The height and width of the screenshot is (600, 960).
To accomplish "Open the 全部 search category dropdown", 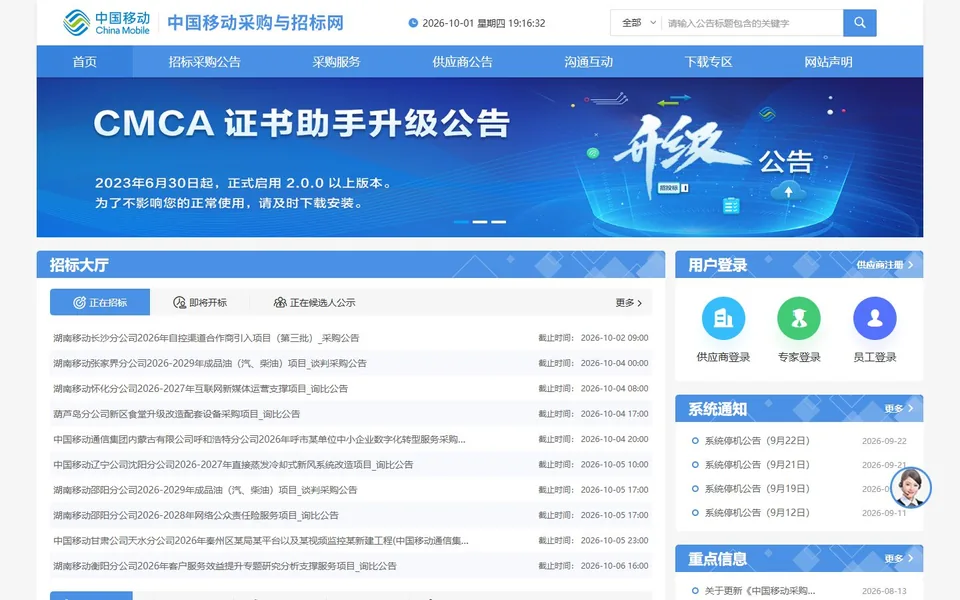I will pyautogui.click(x=637, y=23).
